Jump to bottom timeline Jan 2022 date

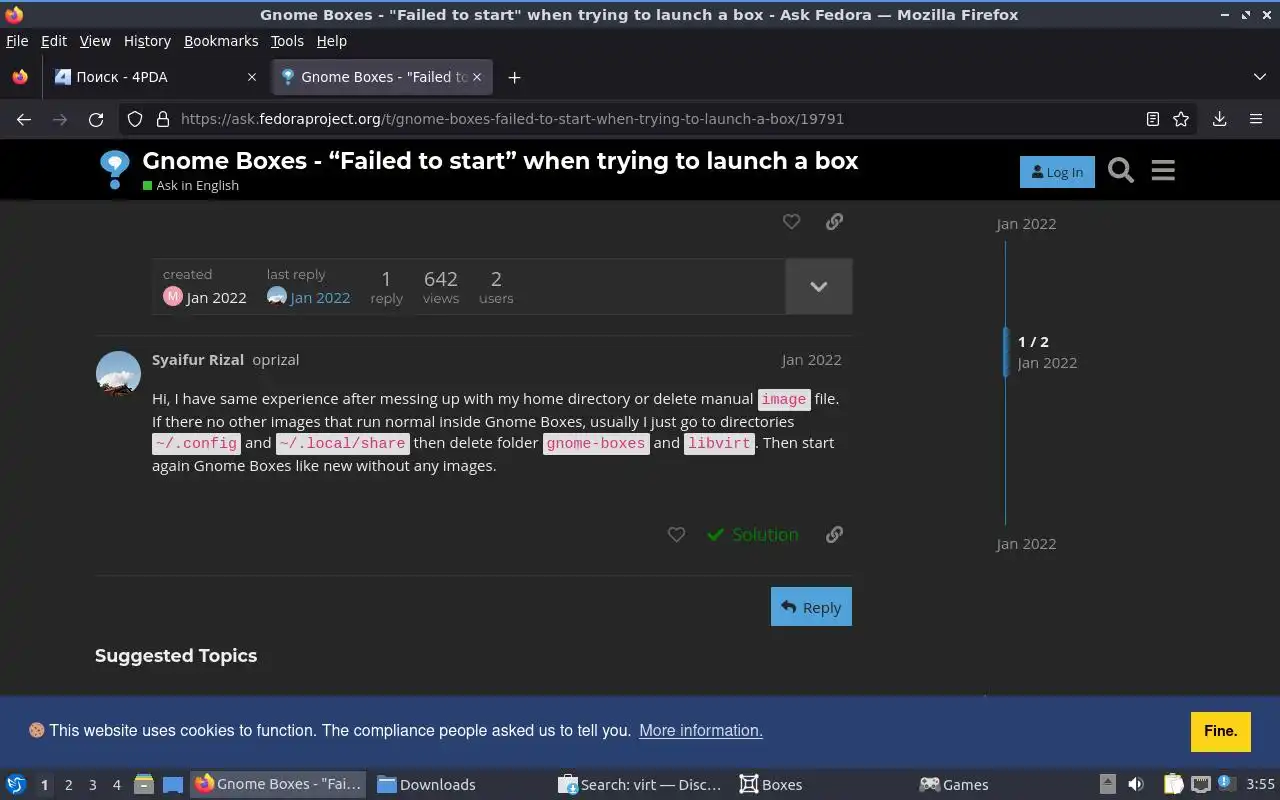pos(1026,544)
